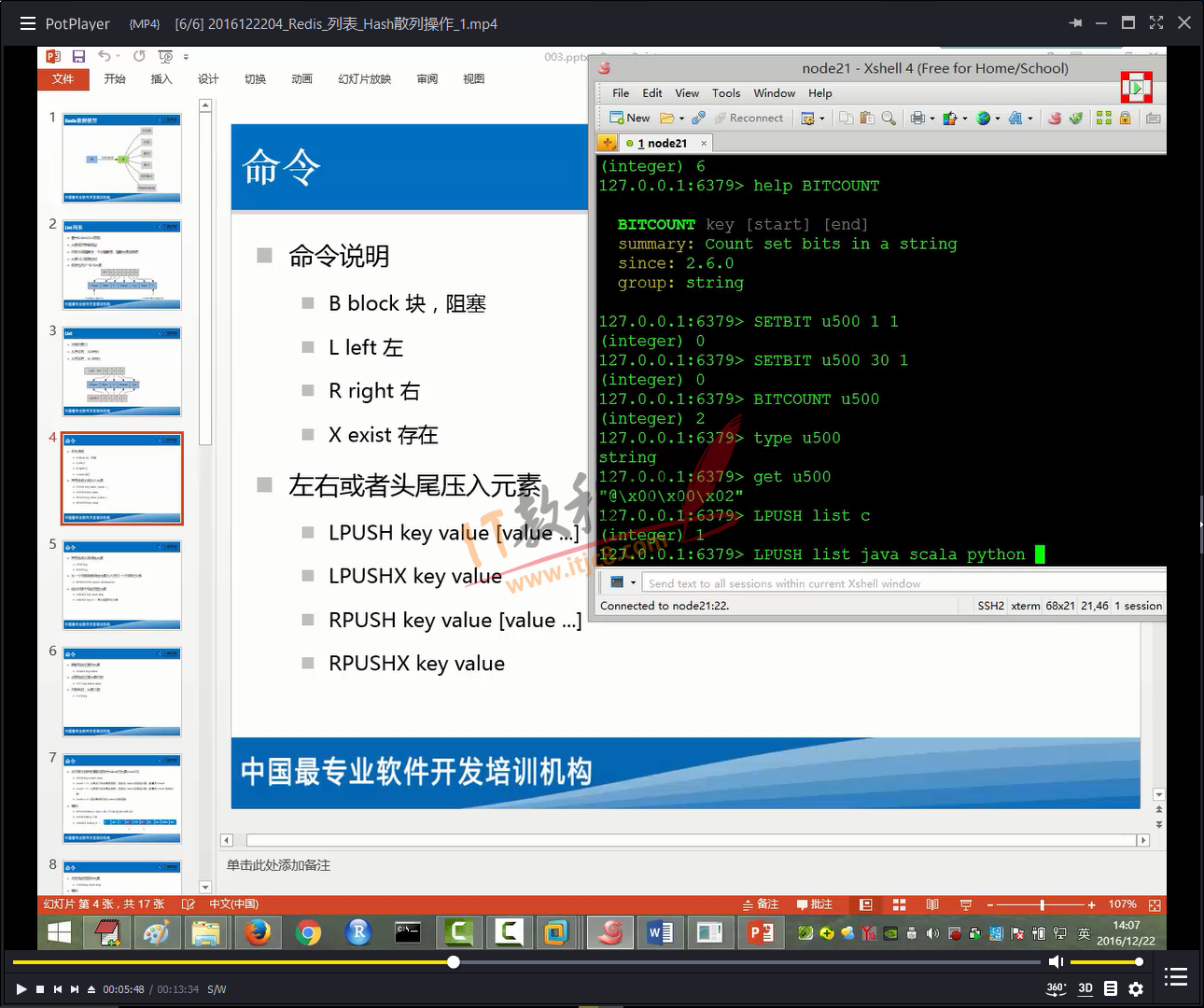The image size is (1204, 1008).
Task: Click the eject/open file icon in PotPlayer
Action: (91, 989)
